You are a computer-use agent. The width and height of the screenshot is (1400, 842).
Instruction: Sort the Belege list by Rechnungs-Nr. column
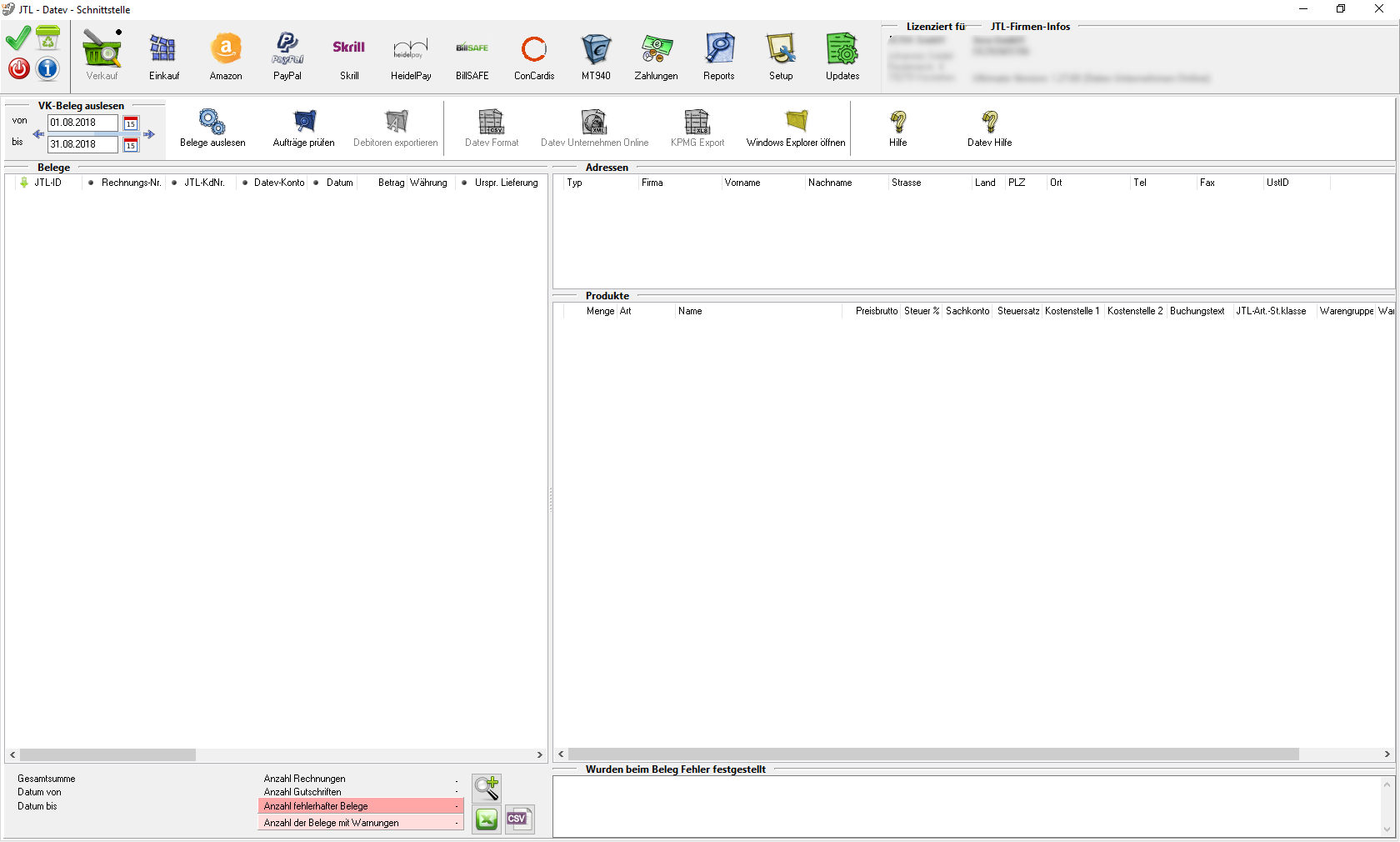click(x=130, y=183)
